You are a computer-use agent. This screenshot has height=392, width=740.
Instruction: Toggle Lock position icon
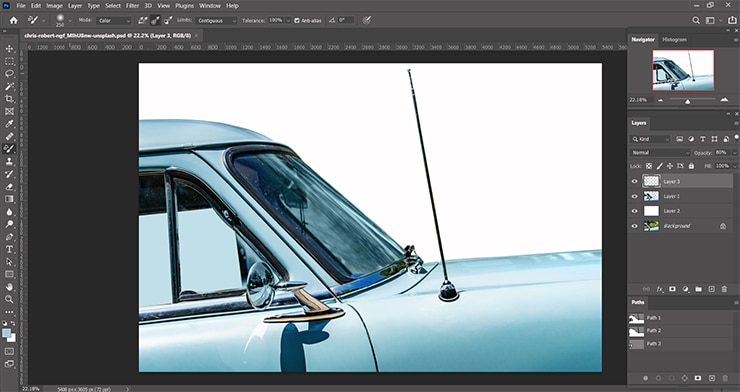click(670, 166)
